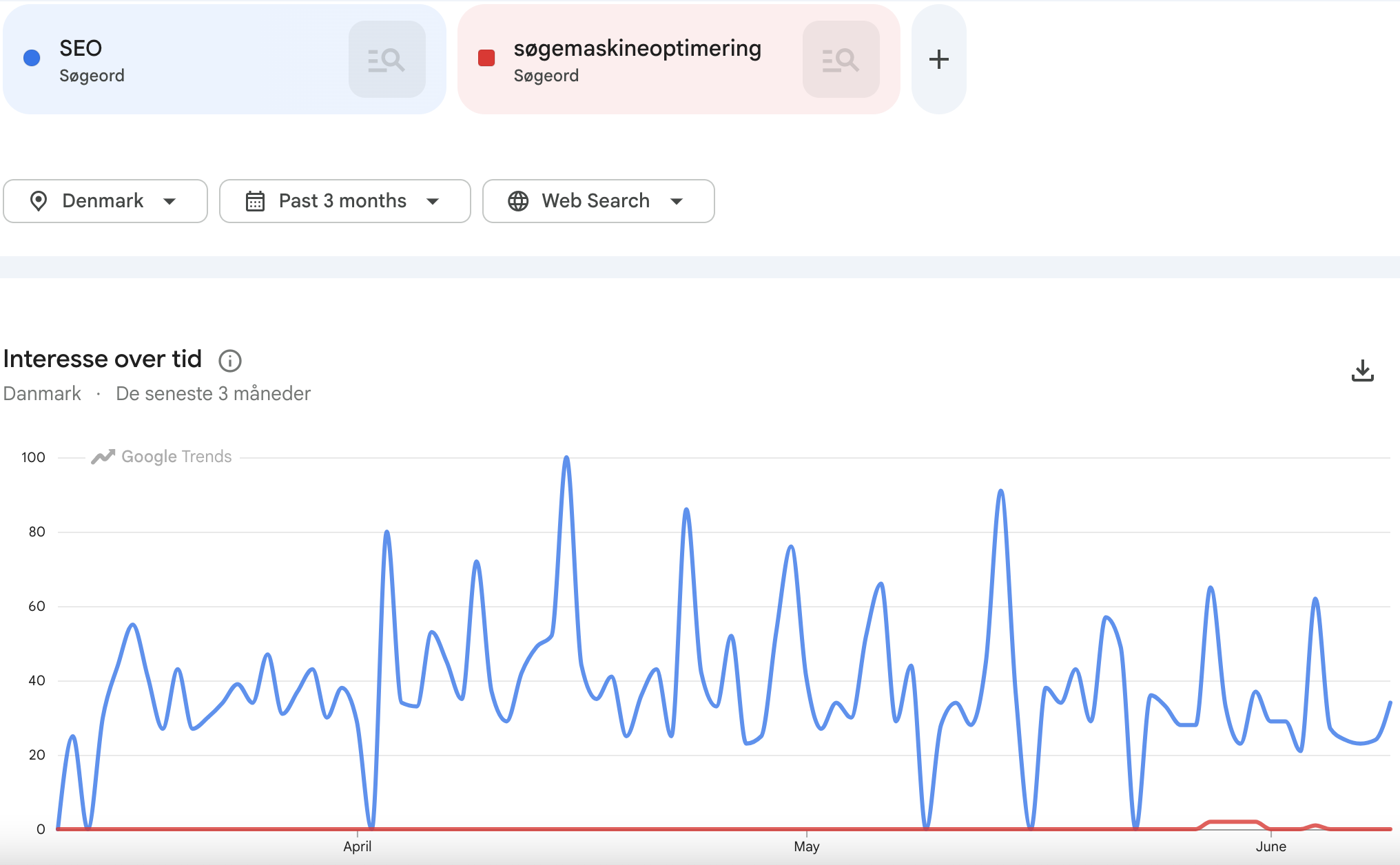Click the June label on the x-axis
The width and height of the screenshot is (1400, 865).
pos(1270,846)
